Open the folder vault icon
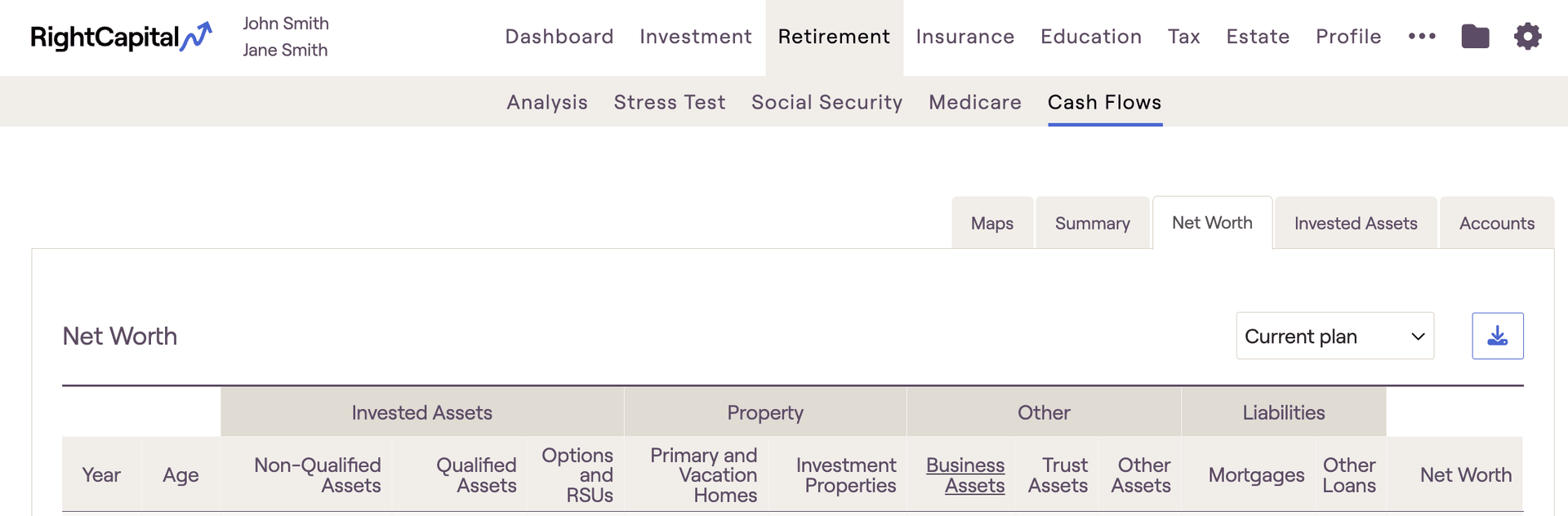 point(1475,37)
